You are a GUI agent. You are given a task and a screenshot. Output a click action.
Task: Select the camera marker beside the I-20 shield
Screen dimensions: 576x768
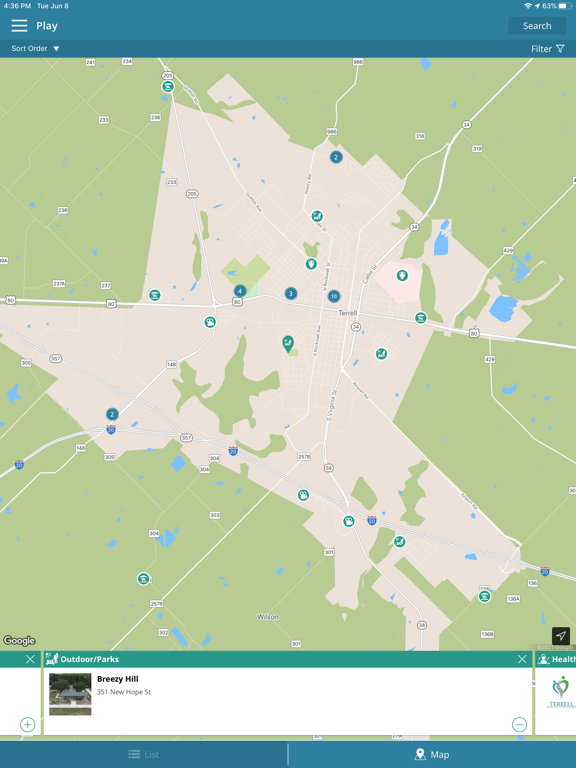[348, 521]
